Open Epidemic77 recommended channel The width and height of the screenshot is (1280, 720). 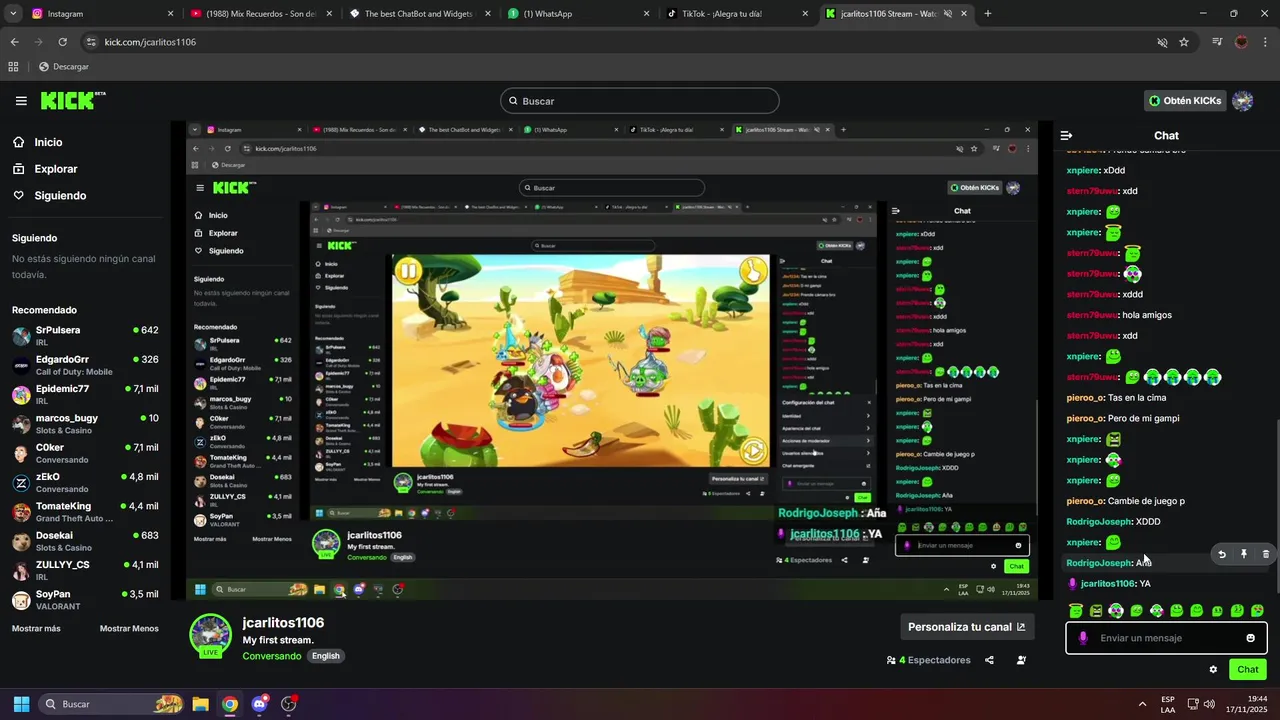[85, 394]
